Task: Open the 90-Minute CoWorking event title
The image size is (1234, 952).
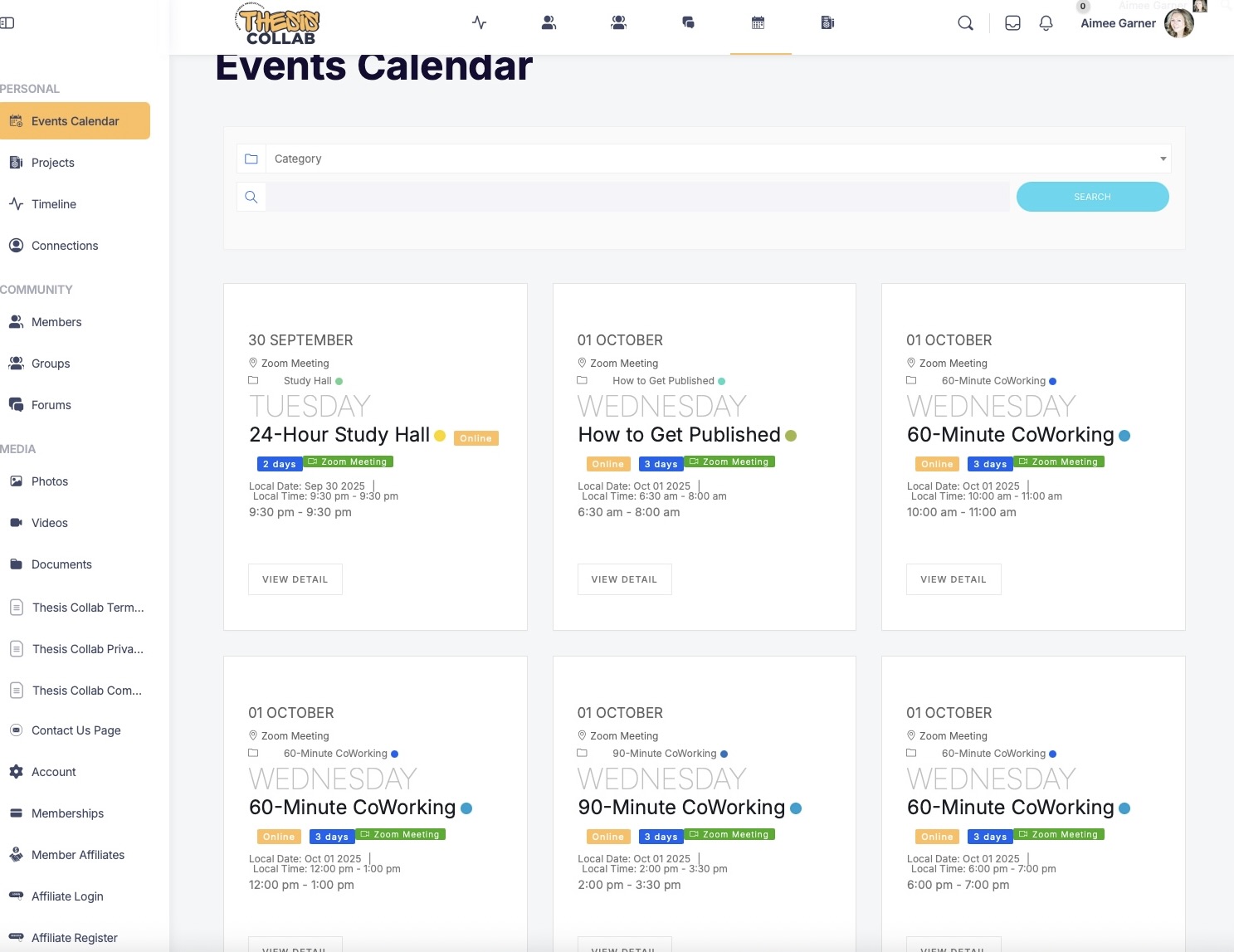Action: (681, 808)
